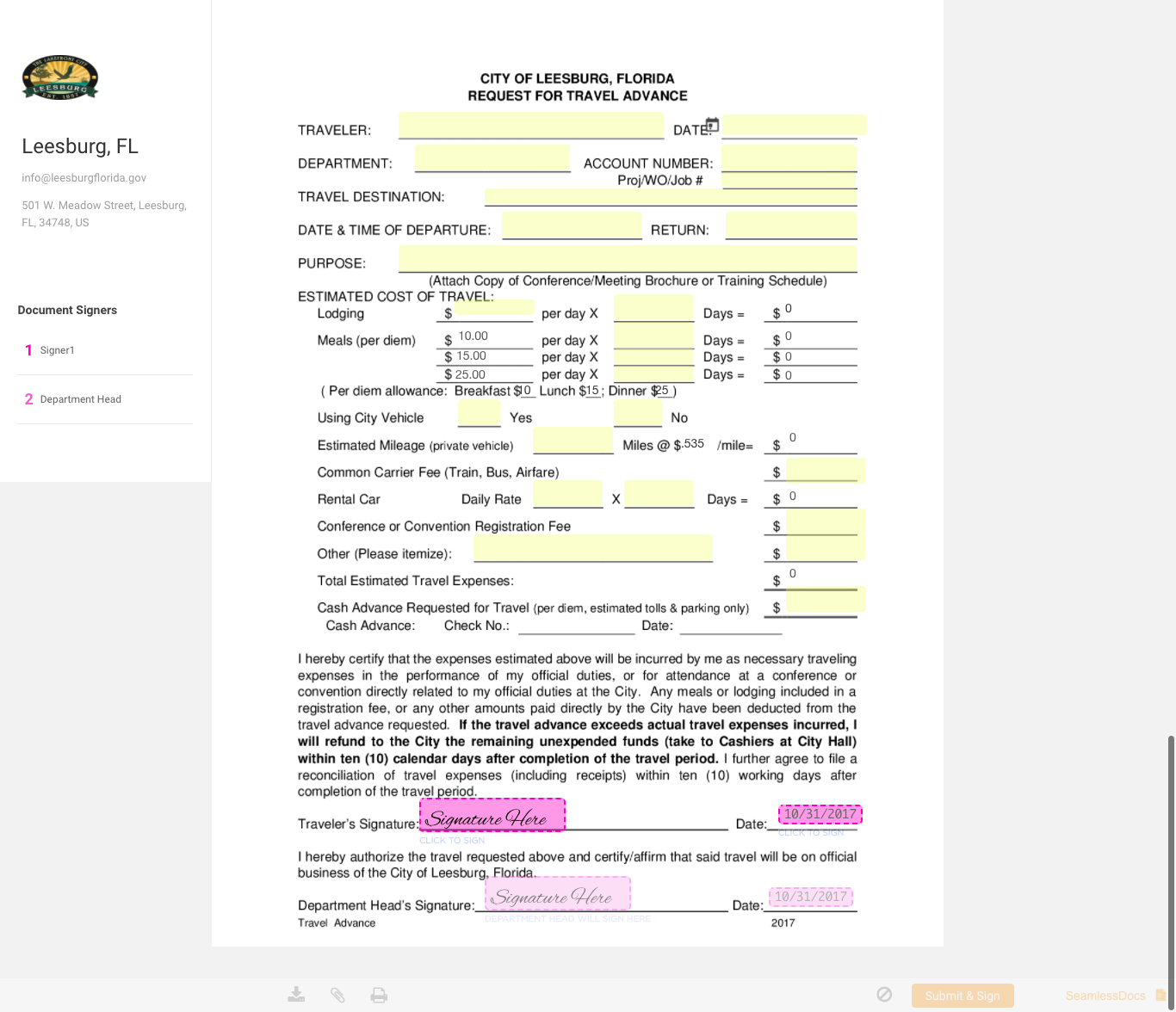Image resolution: width=1176 pixels, height=1012 pixels.
Task: Click the TRAVEL DESTINATION field
Action: (671, 197)
